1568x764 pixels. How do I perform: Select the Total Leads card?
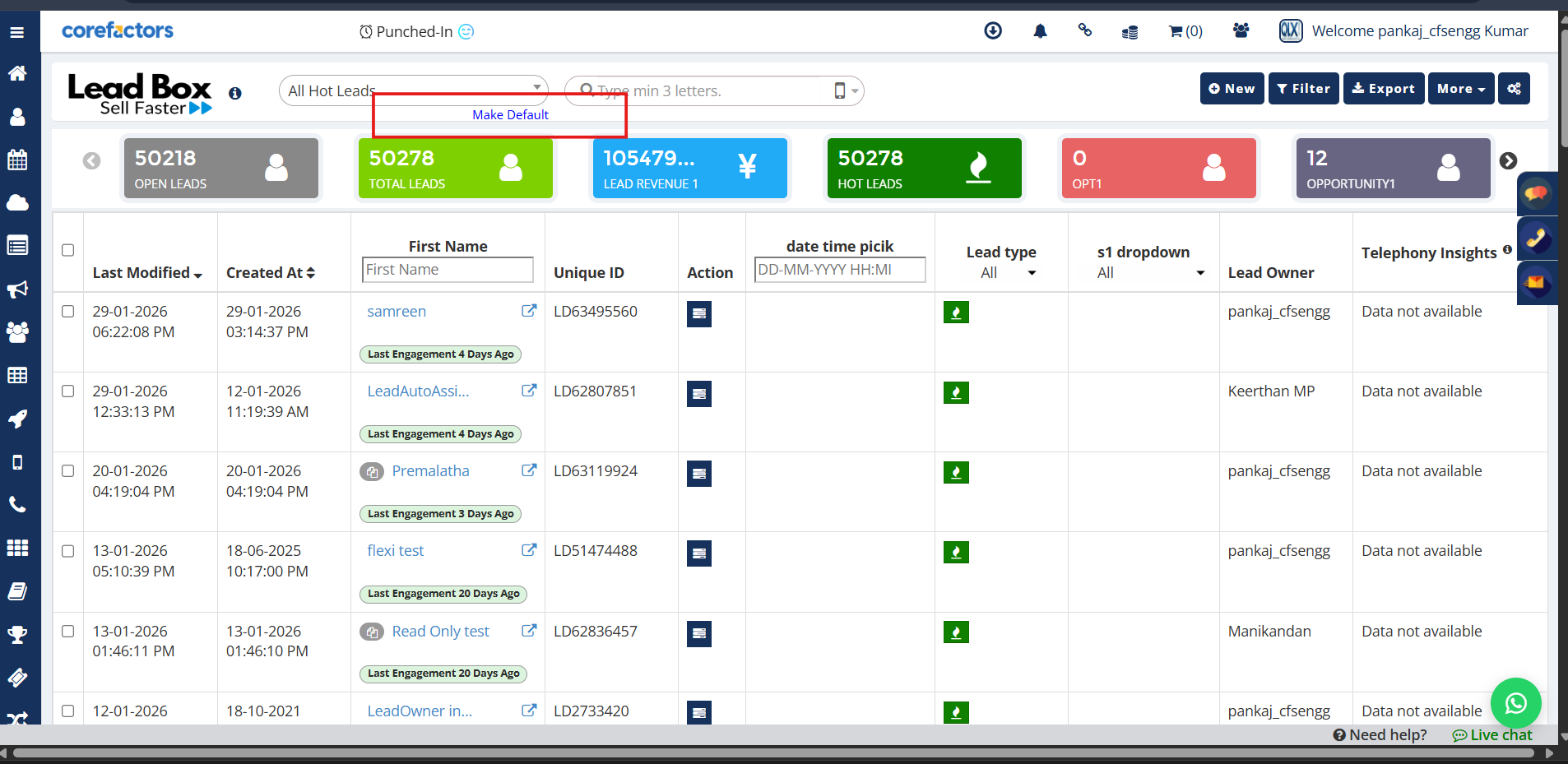tap(456, 169)
